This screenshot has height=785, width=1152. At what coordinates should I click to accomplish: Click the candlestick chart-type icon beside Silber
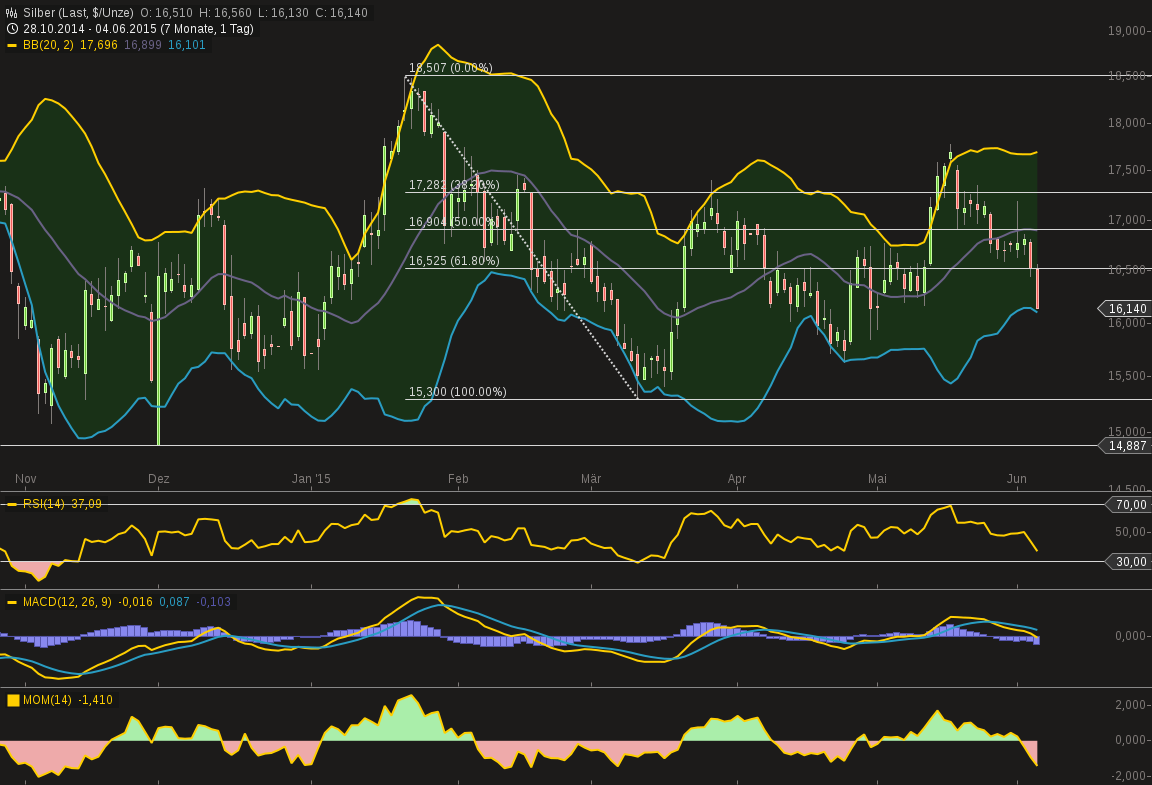12,13
